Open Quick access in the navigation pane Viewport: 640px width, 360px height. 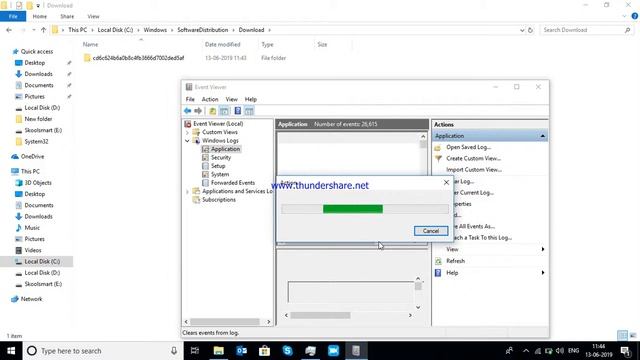37,51
